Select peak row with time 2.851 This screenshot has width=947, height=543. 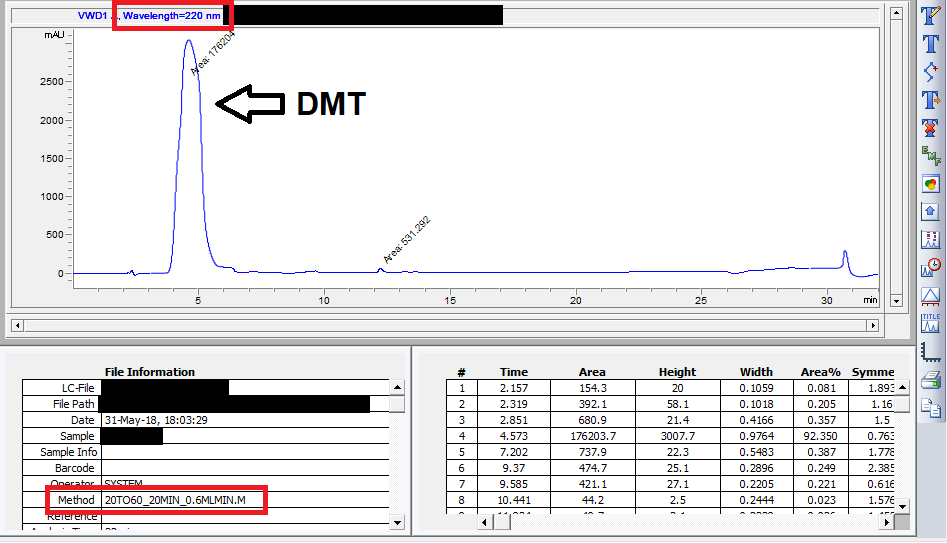(x=670, y=420)
